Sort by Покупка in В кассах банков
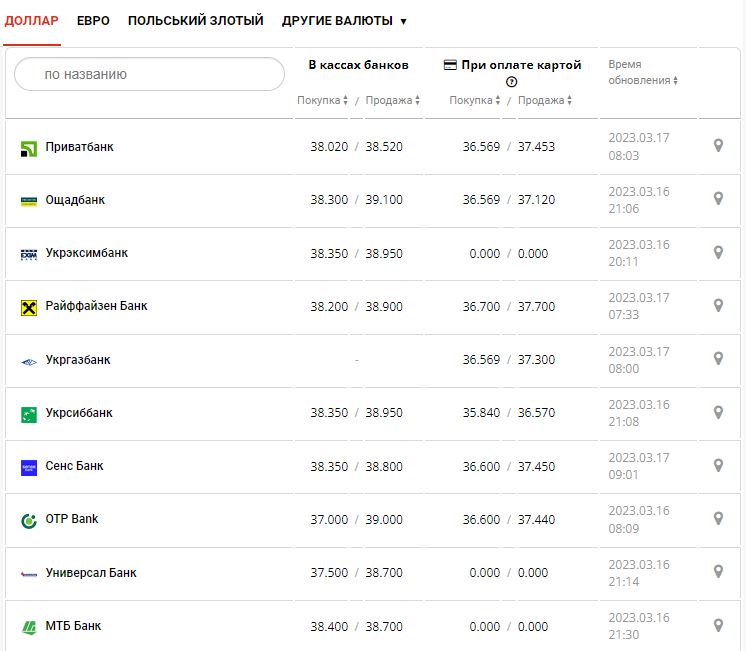Viewport: 746px width, 651px height. (322, 100)
